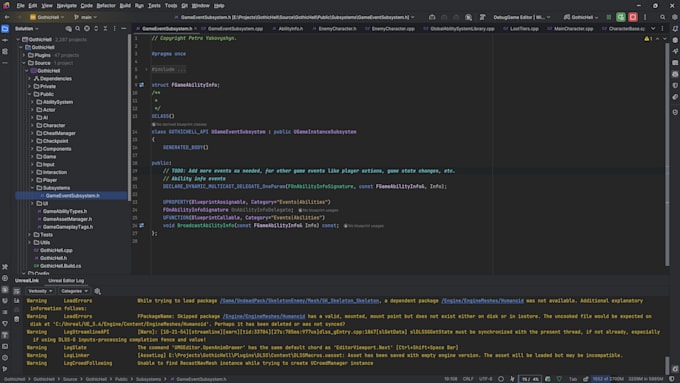Open the File menu

click(21, 6)
